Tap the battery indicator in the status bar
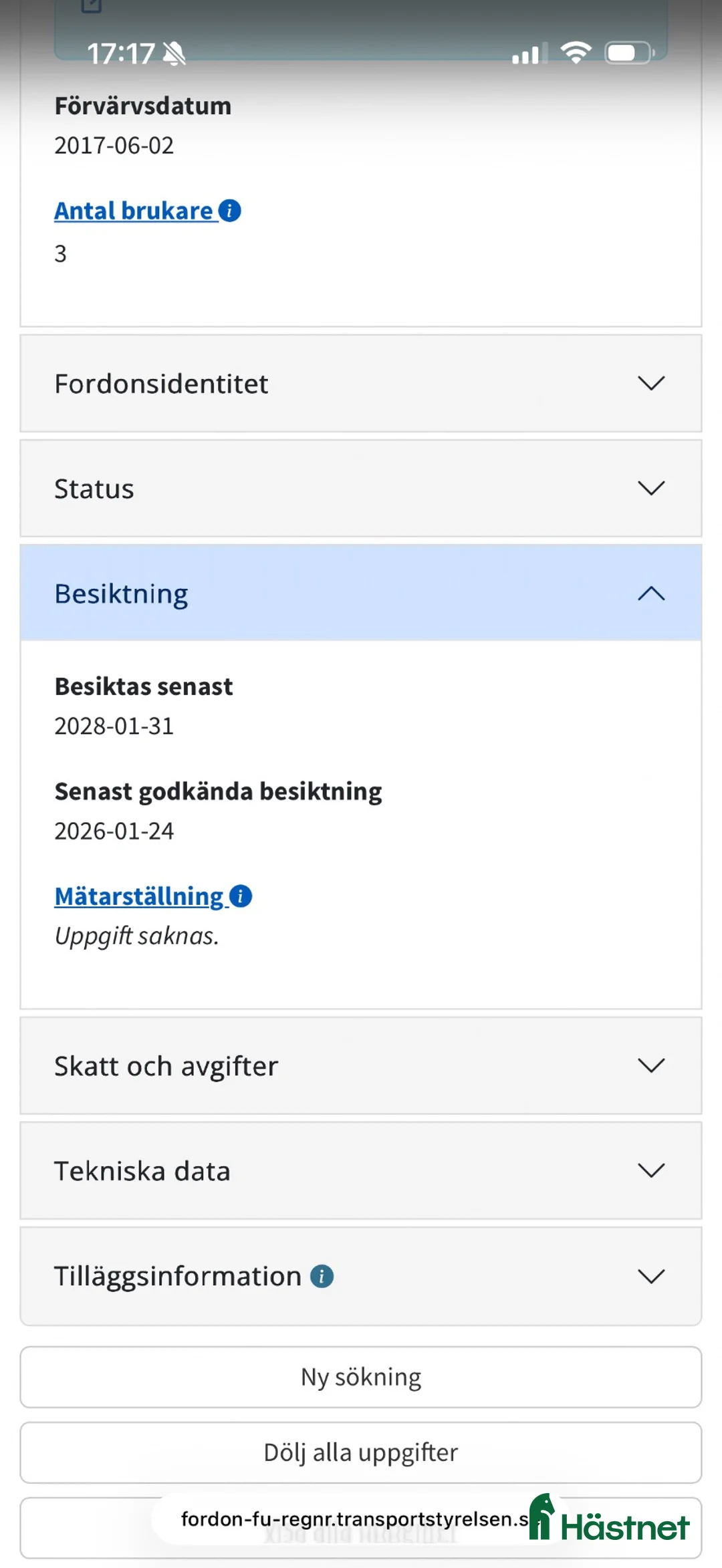The image size is (722, 1568). 629,53
